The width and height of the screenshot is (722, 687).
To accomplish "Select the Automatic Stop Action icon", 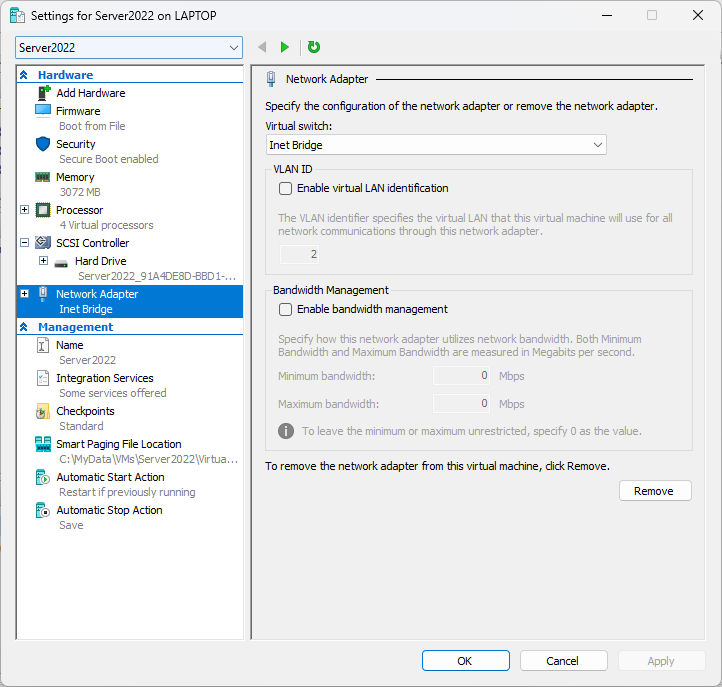I will point(43,510).
